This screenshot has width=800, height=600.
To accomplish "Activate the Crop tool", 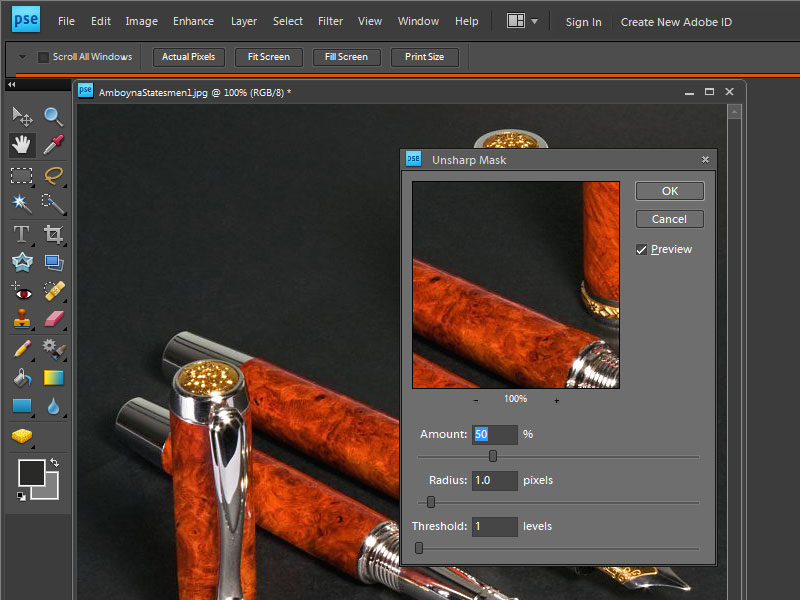I will (x=53, y=234).
